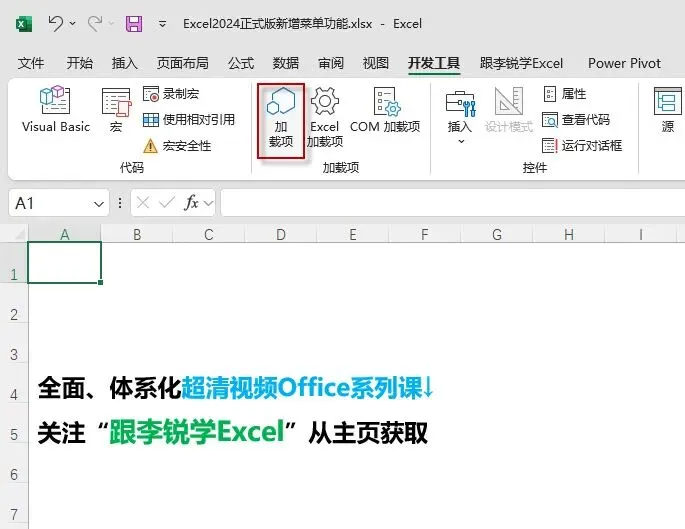Viewport: 685px width, 529px height.
Task: Click the Select All corner triangle
Action: click(x=18, y=234)
